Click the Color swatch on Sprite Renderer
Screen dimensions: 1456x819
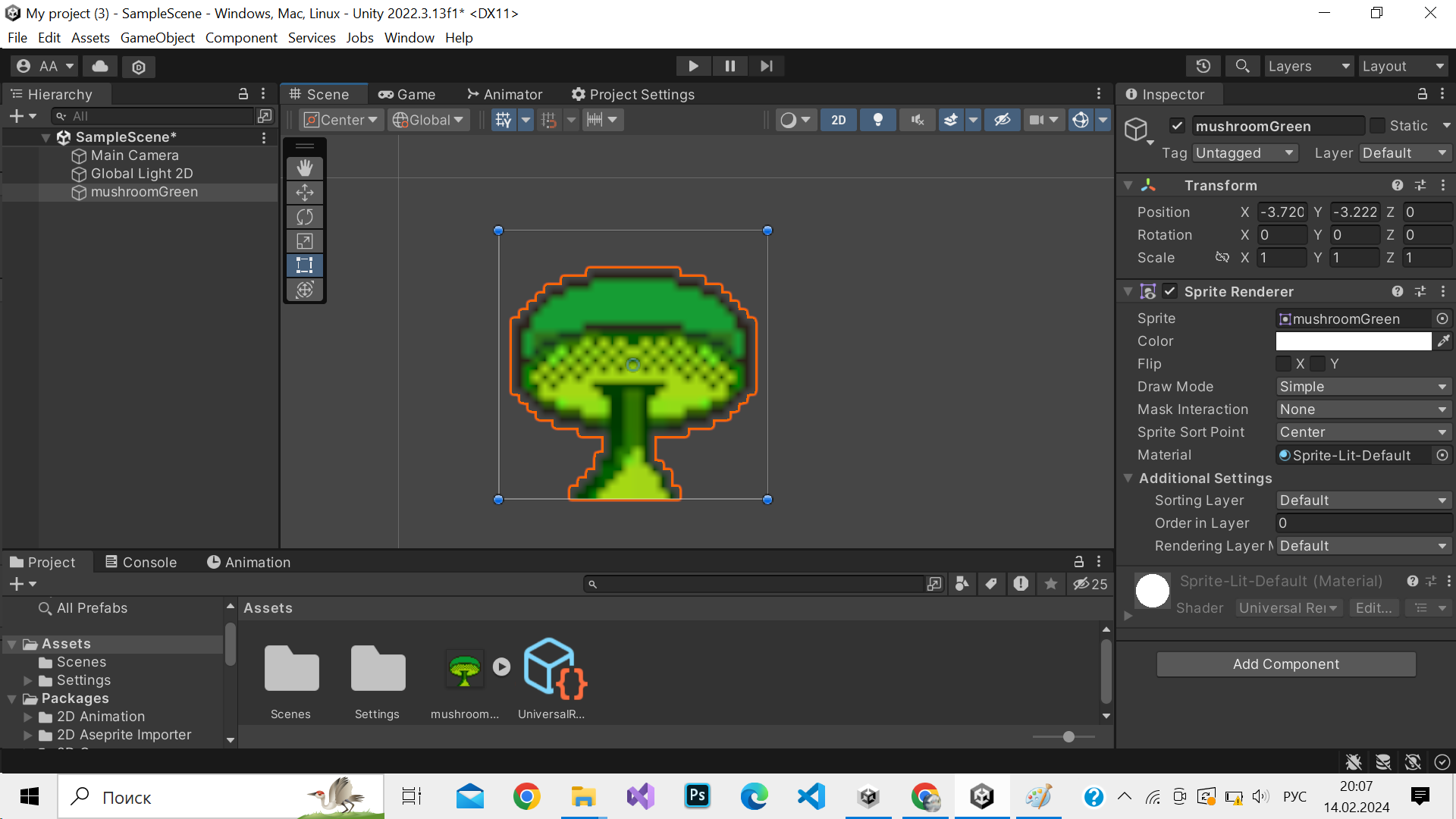pos(1353,341)
